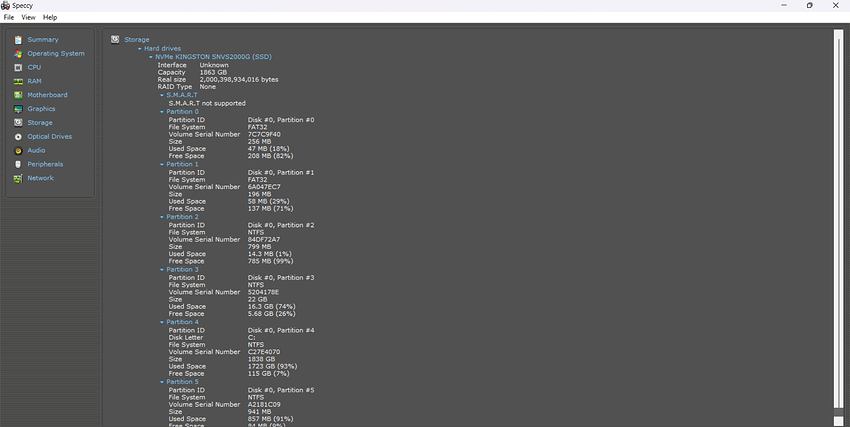The width and height of the screenshot is (850, 427).
Task: Collapse the S.M.A.R.T section
Action: tap(162, 95)
